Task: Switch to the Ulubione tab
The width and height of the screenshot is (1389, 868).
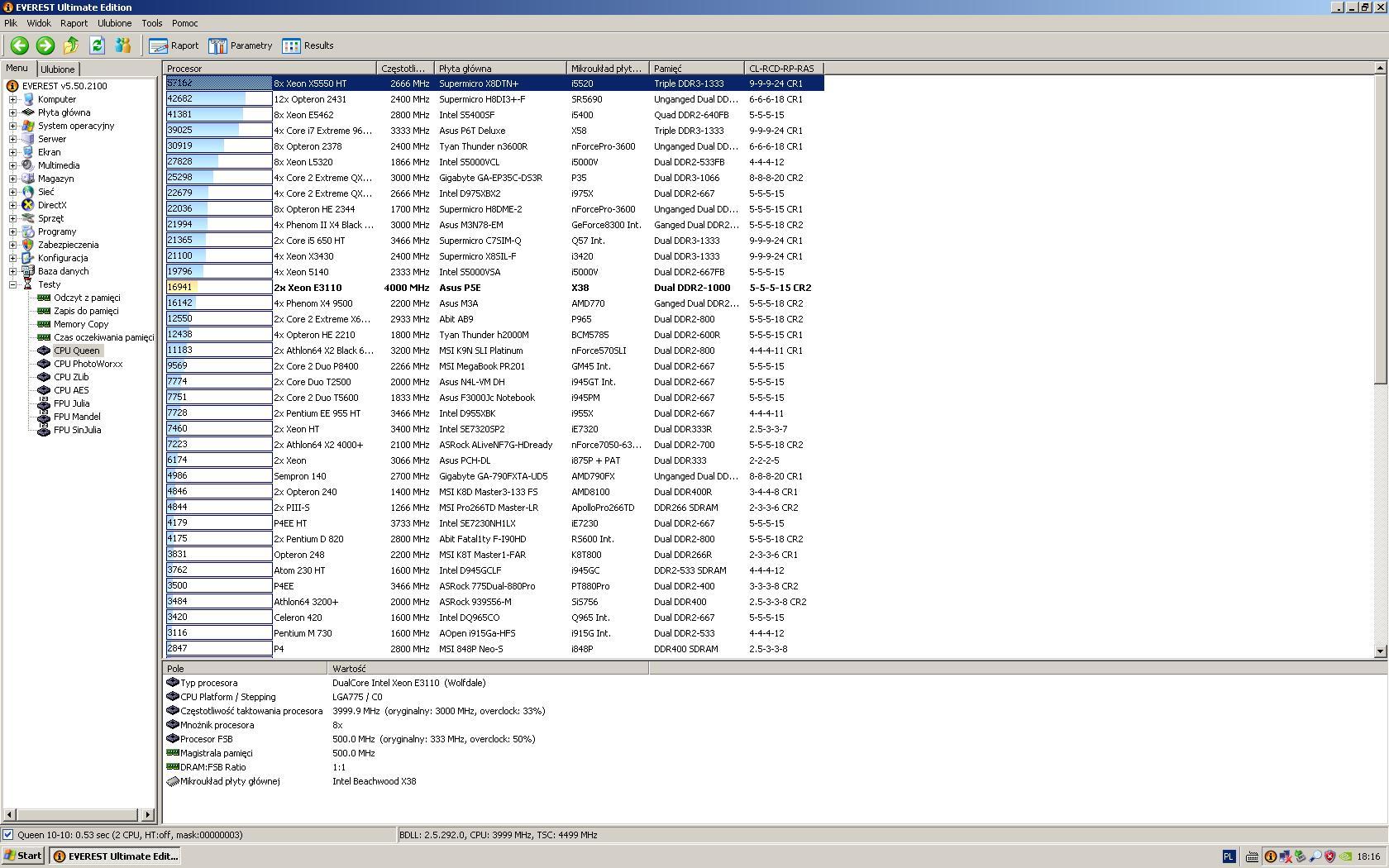Action: click(58, 69)
